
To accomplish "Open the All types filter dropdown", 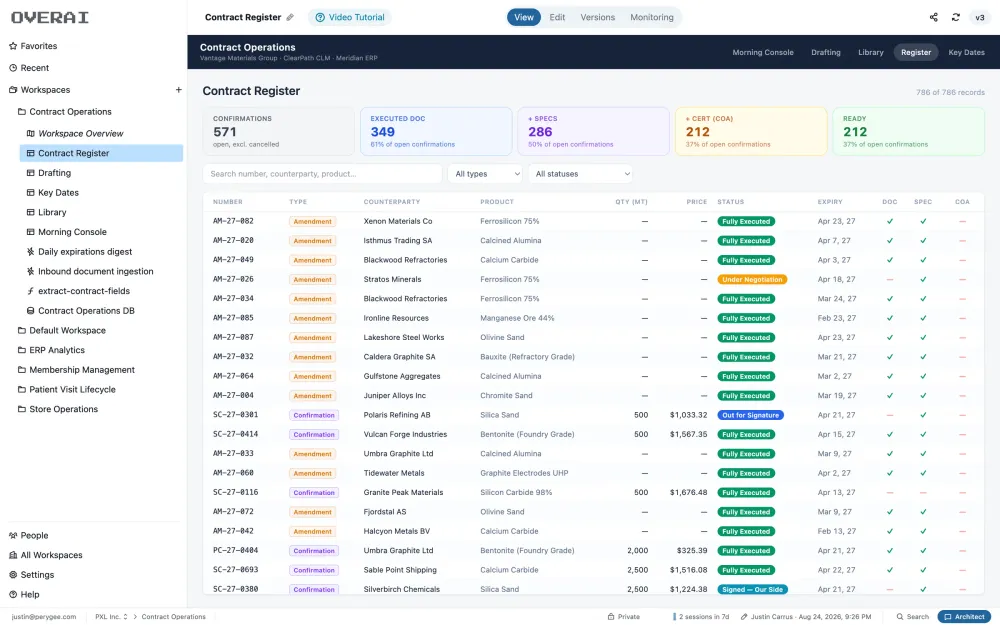I will (486, 173).
